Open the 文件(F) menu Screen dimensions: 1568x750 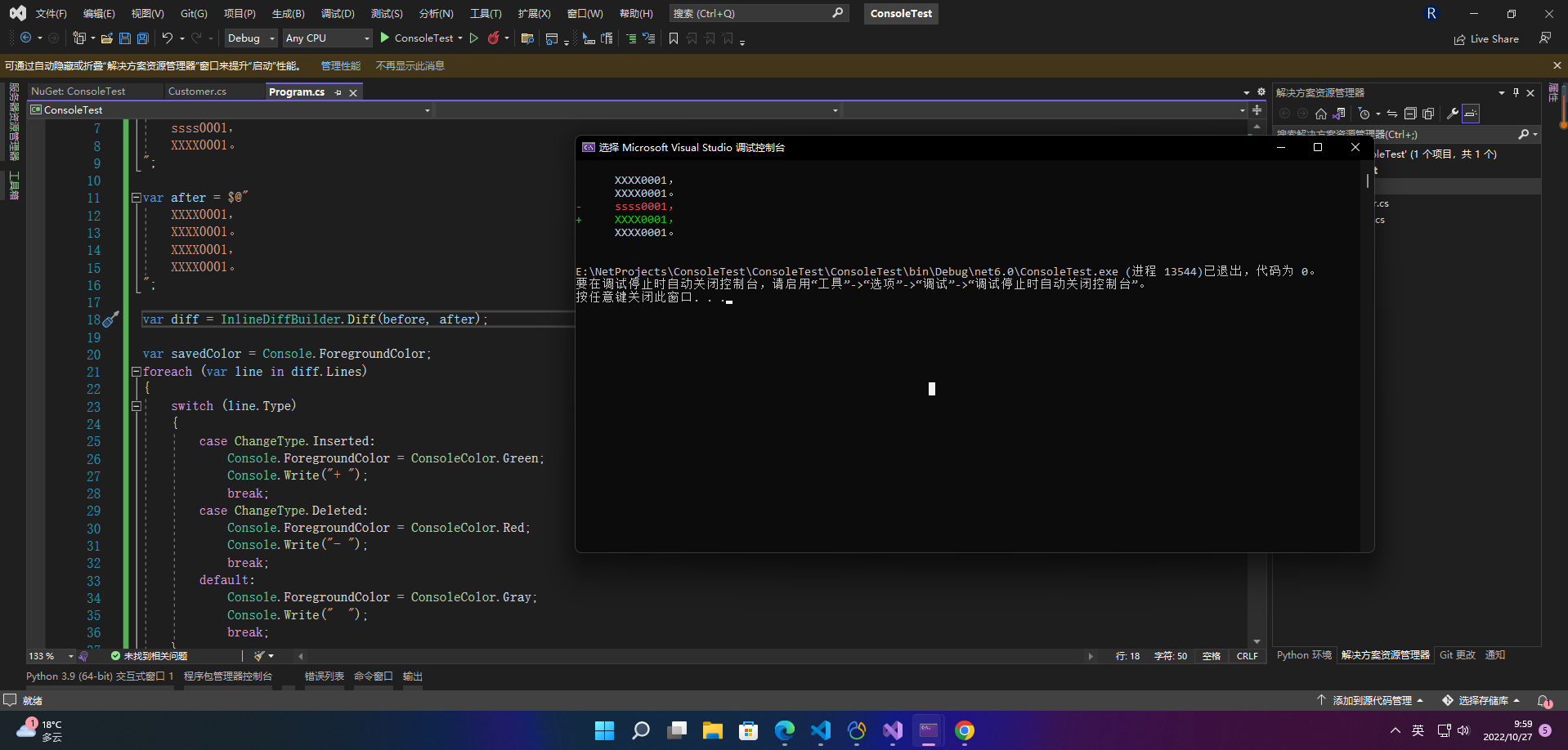point(51,14)
